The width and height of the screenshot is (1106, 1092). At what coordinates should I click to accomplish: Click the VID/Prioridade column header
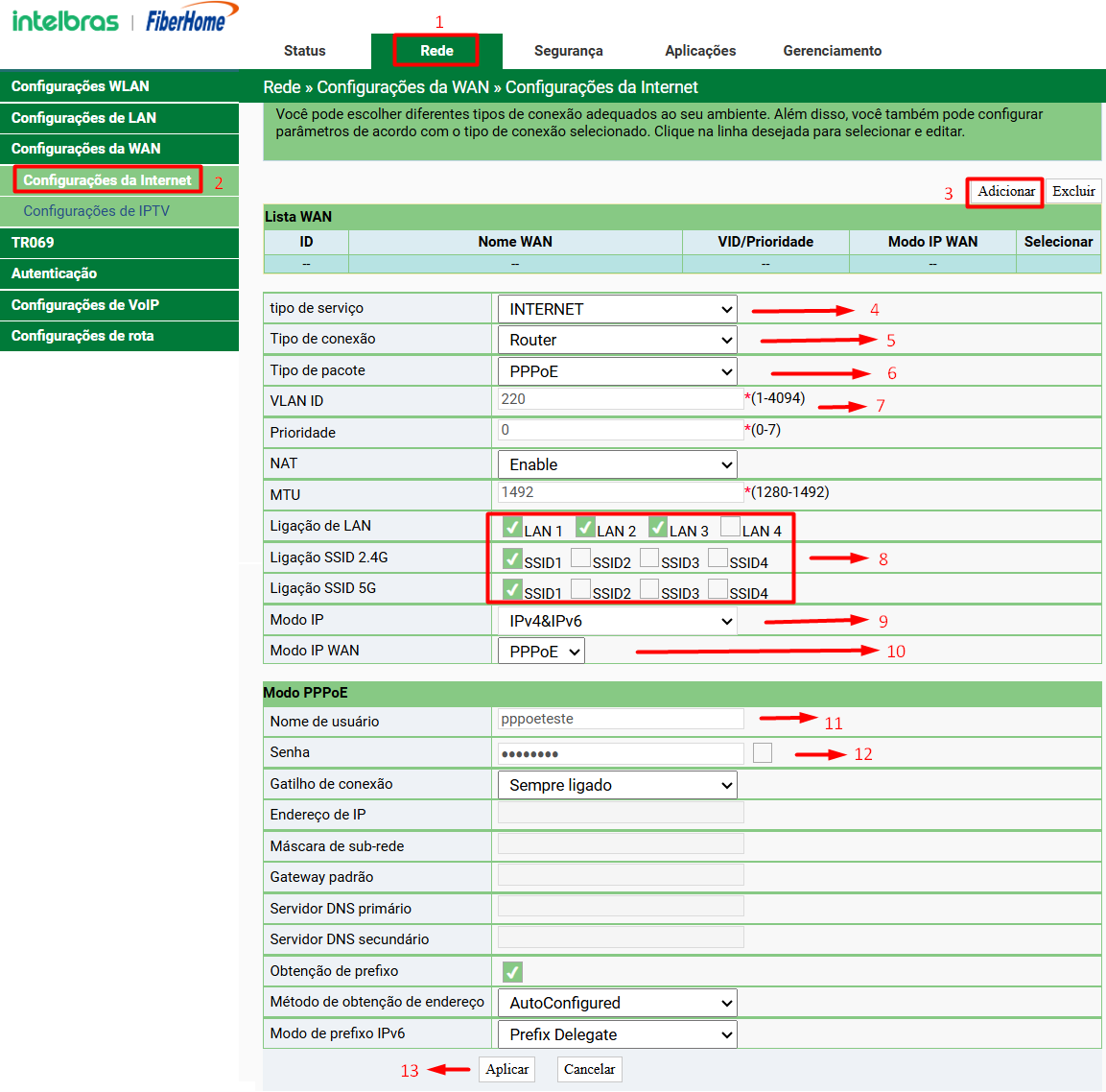click(x=765, y=242)
